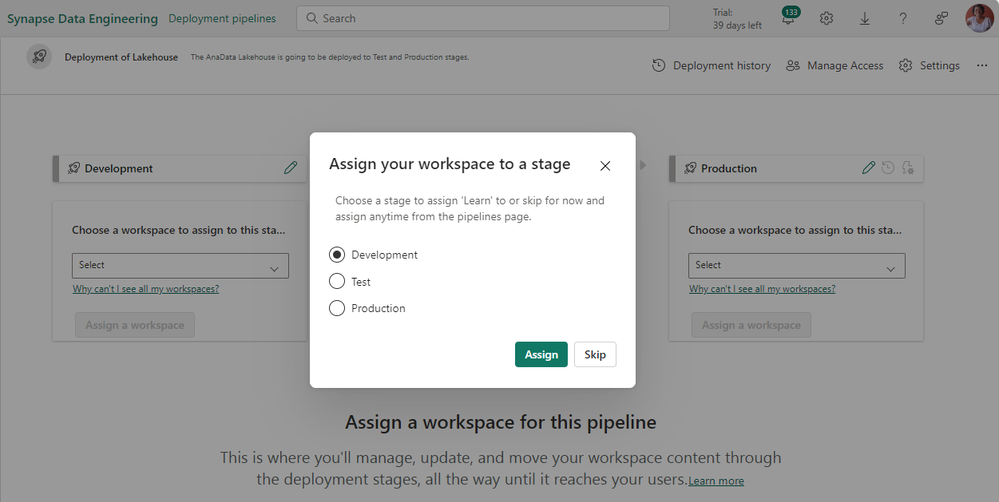Click the AnaData Lakehouse description text
Image resolution: width=999 pixels, height=502 pixels.
click(330, 57)
